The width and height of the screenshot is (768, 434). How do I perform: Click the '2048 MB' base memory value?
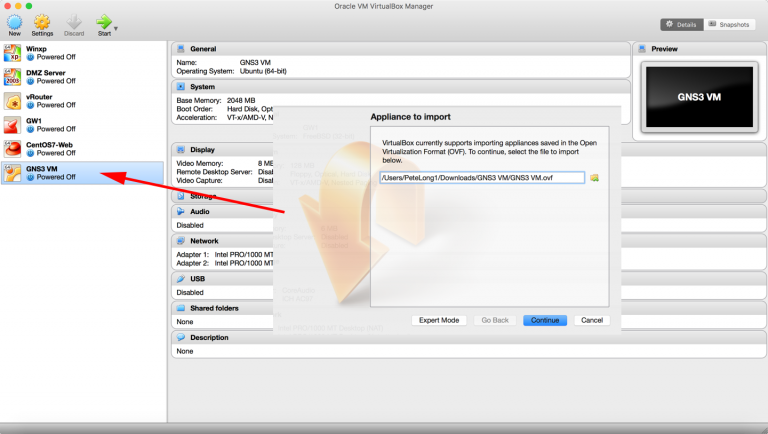tap(241, 100)
